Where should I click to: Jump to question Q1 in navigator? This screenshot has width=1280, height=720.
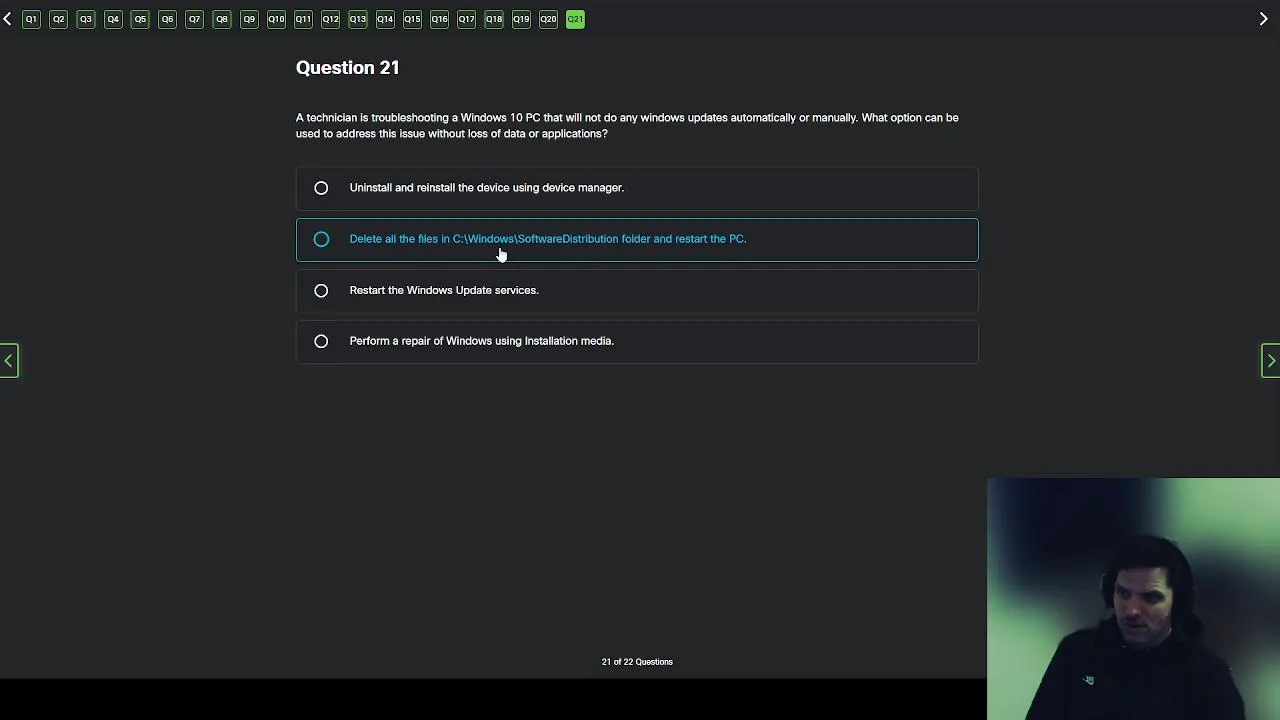31,19
